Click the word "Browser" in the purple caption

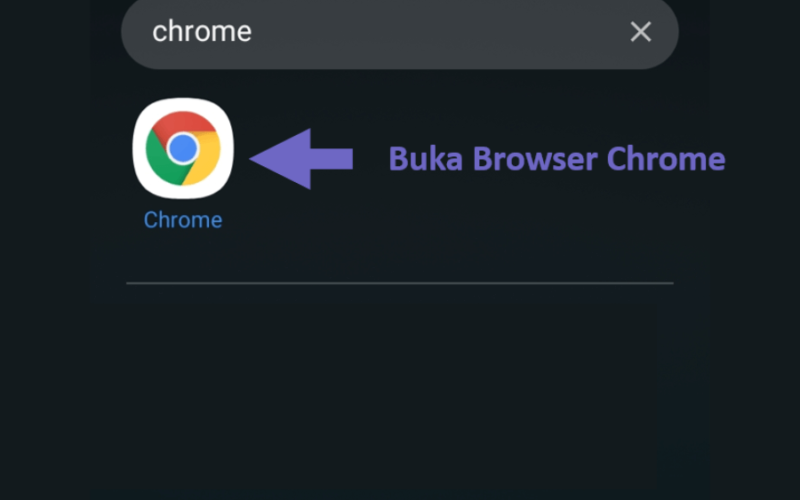(535, 159)
